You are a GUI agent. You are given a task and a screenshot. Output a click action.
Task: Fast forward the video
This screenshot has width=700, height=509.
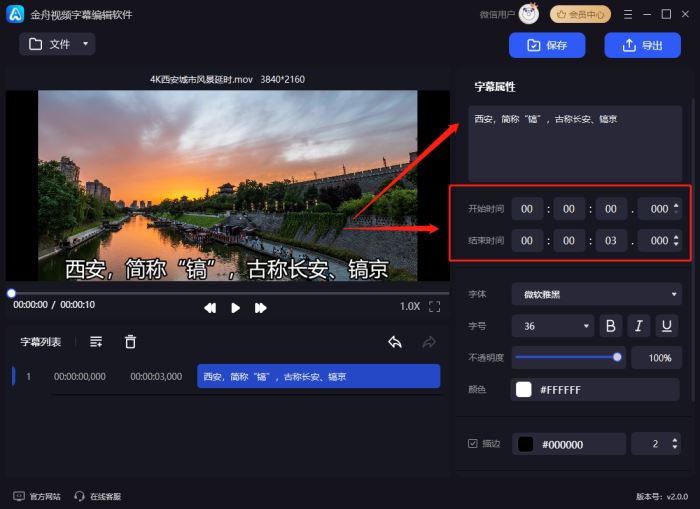click(260, 308)
